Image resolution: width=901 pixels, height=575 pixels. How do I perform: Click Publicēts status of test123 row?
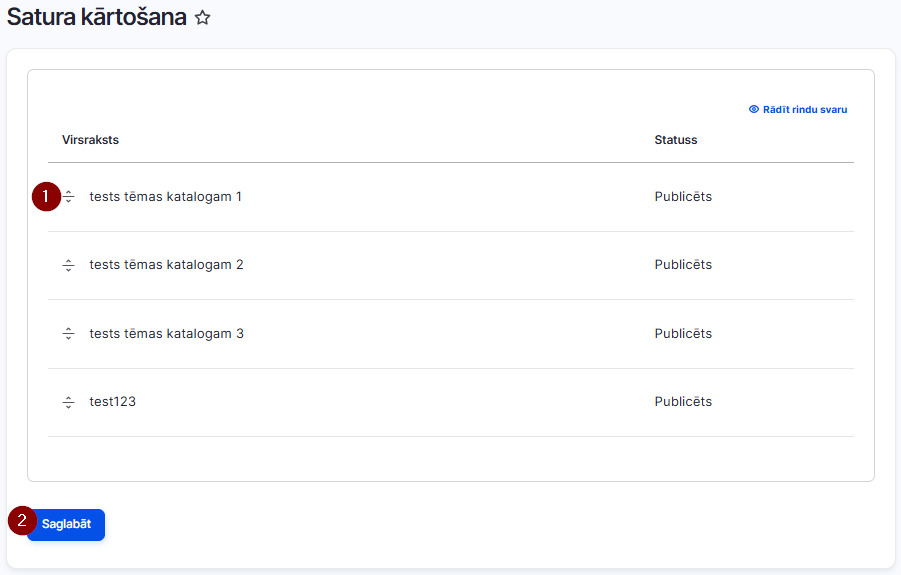click(683, 402)
